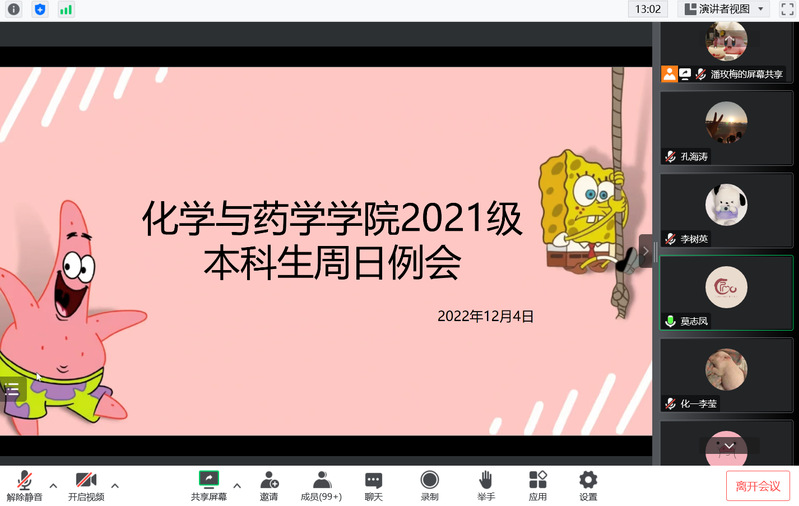
Task: Raise hand with 举手
Action: pyautogui.click(x=486, y=487)
